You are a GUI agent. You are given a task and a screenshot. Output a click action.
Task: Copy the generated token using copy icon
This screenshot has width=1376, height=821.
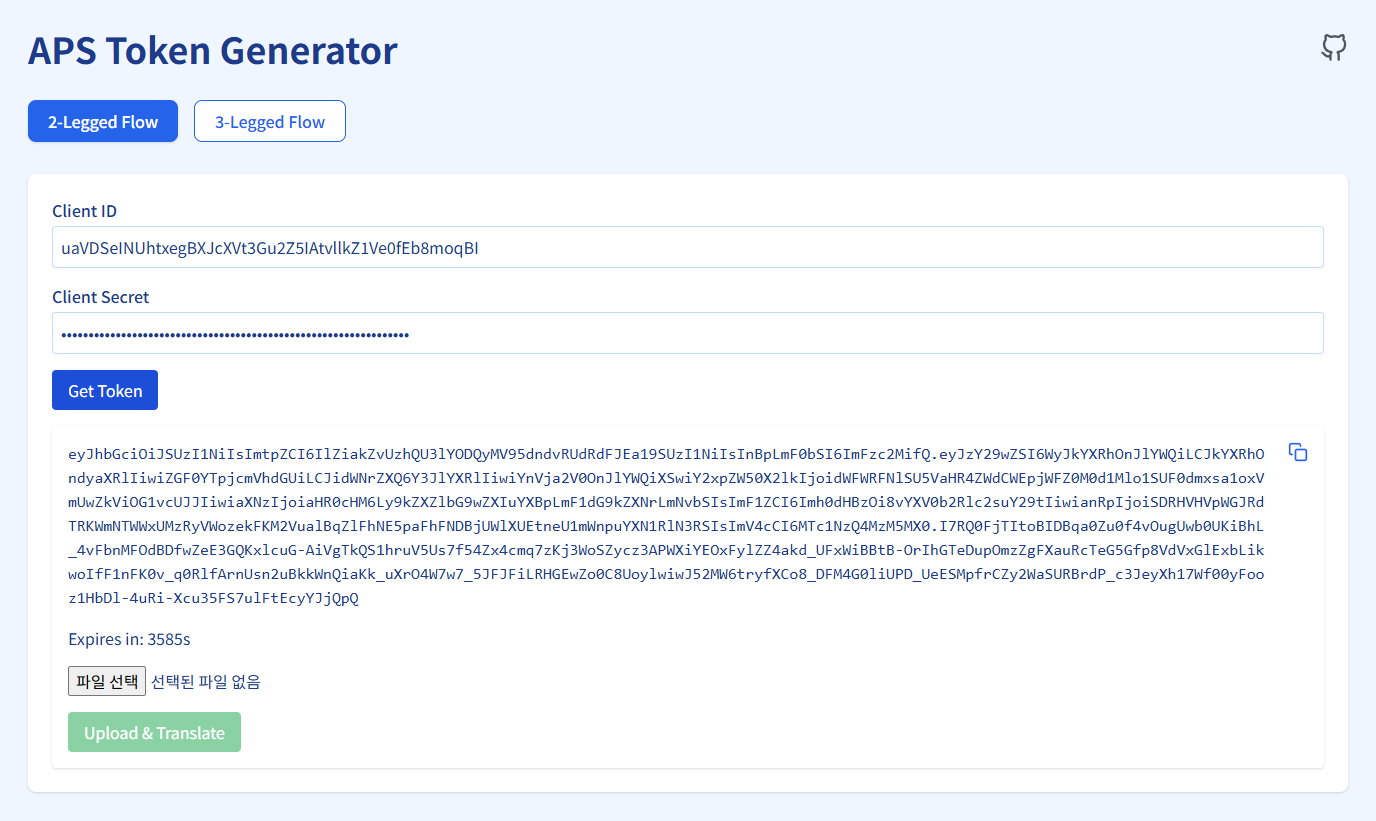[x=1298, y=452]
